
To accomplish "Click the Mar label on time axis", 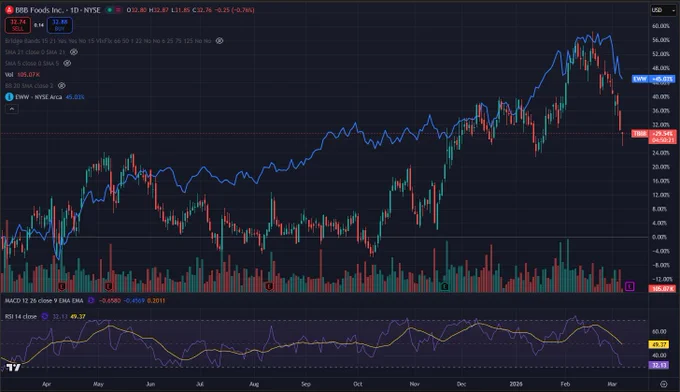I will [x=612, y=384].
